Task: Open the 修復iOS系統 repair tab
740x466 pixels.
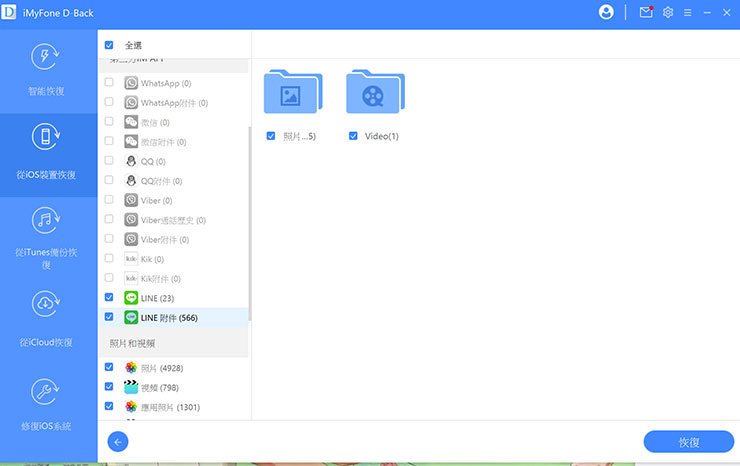Action: tap(47, 405)
